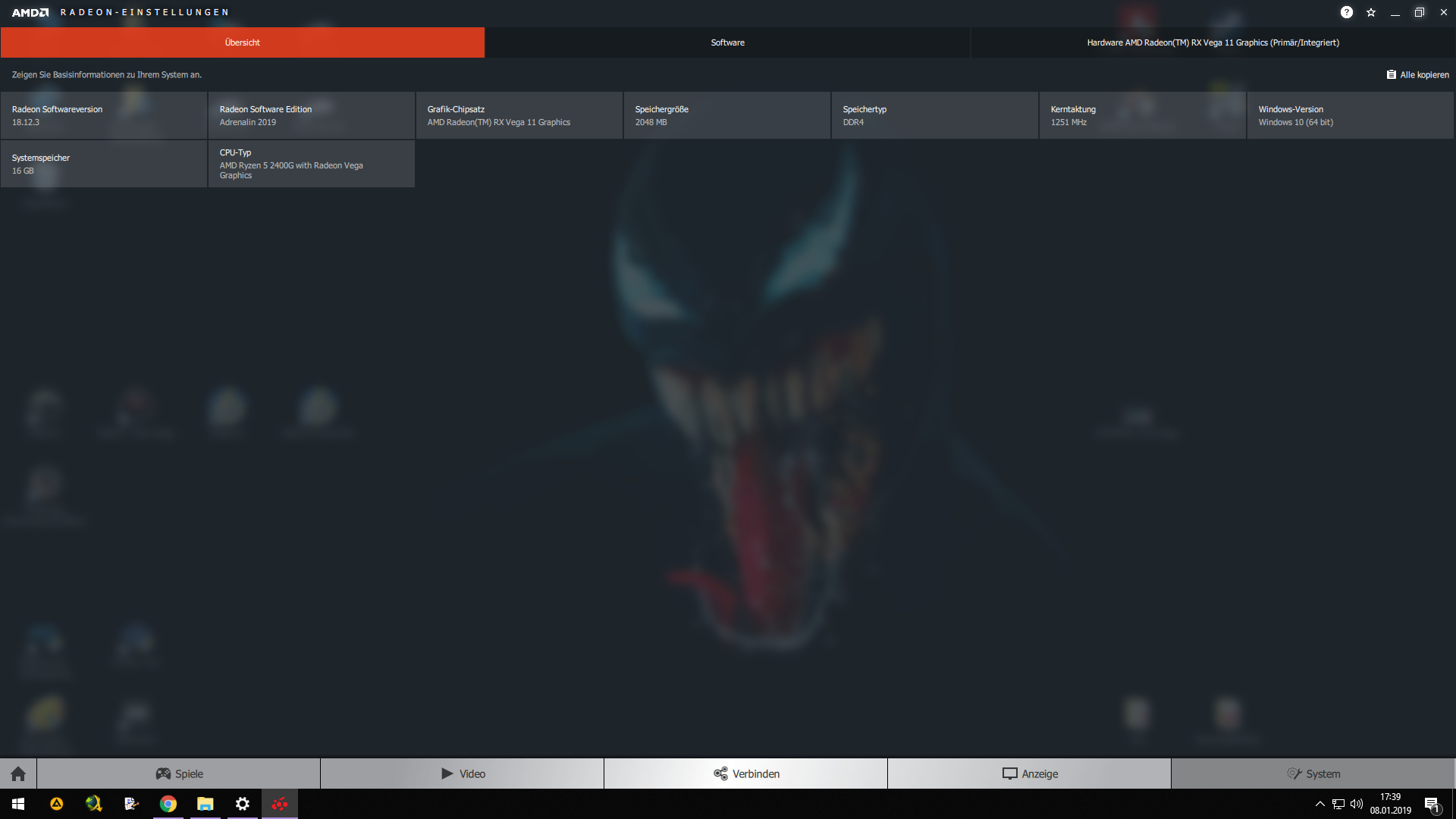1456x819 pixels.
Task: Open the Windows notification center
Action: pyautogui.click(x=1432, y=805)
